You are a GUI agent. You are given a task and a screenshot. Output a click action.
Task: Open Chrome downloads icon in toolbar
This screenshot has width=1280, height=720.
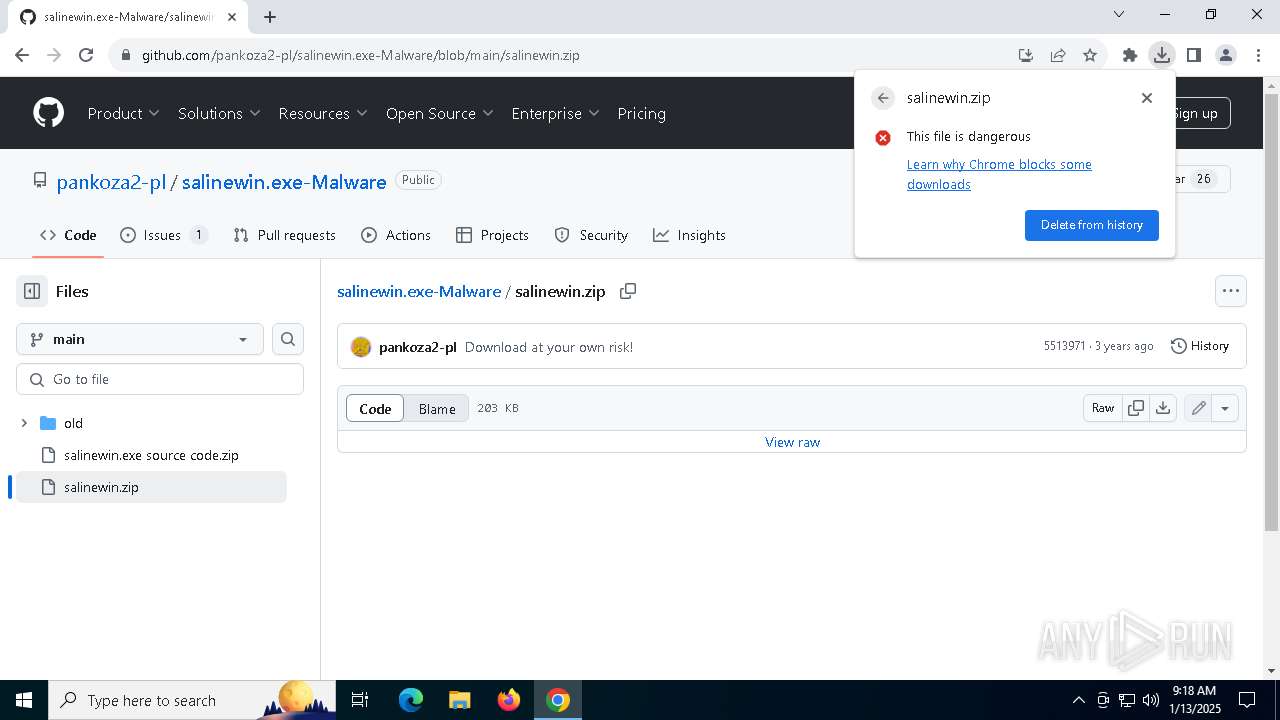(x=1161, y=55)
